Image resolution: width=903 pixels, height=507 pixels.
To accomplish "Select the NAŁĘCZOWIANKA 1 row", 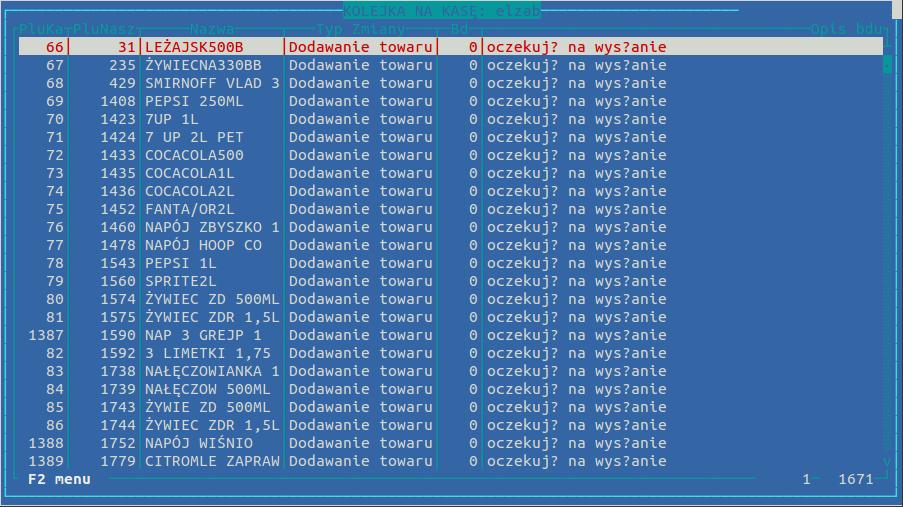I will 450,371.
